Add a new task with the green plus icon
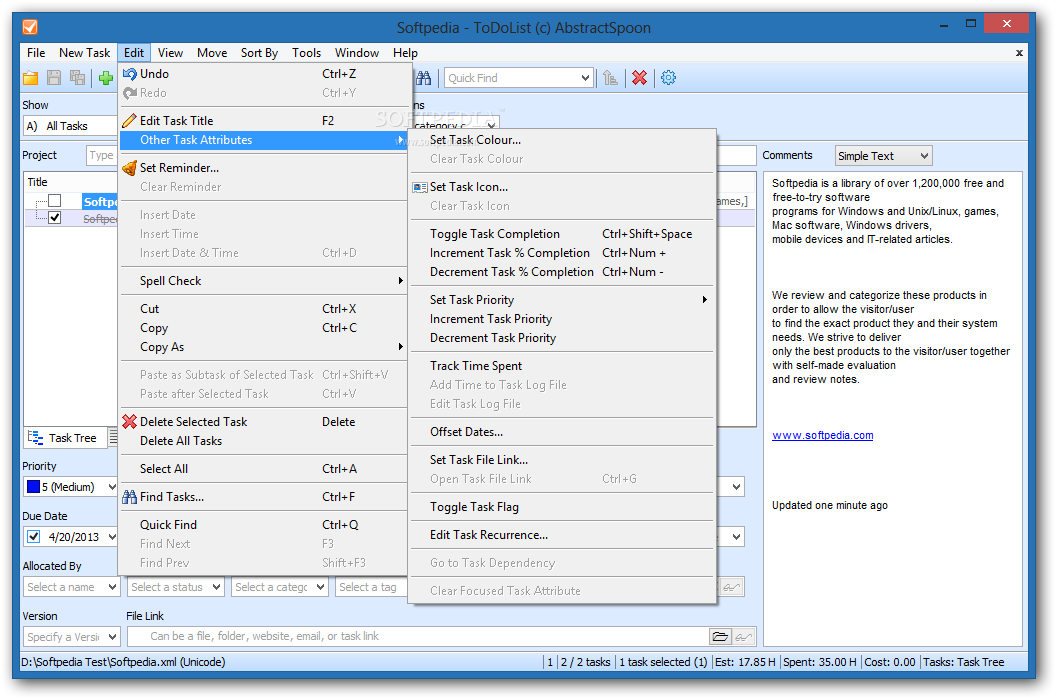The height and width of the screenshot is (699, 1056). pyautogui.click(x=106, y=78)
